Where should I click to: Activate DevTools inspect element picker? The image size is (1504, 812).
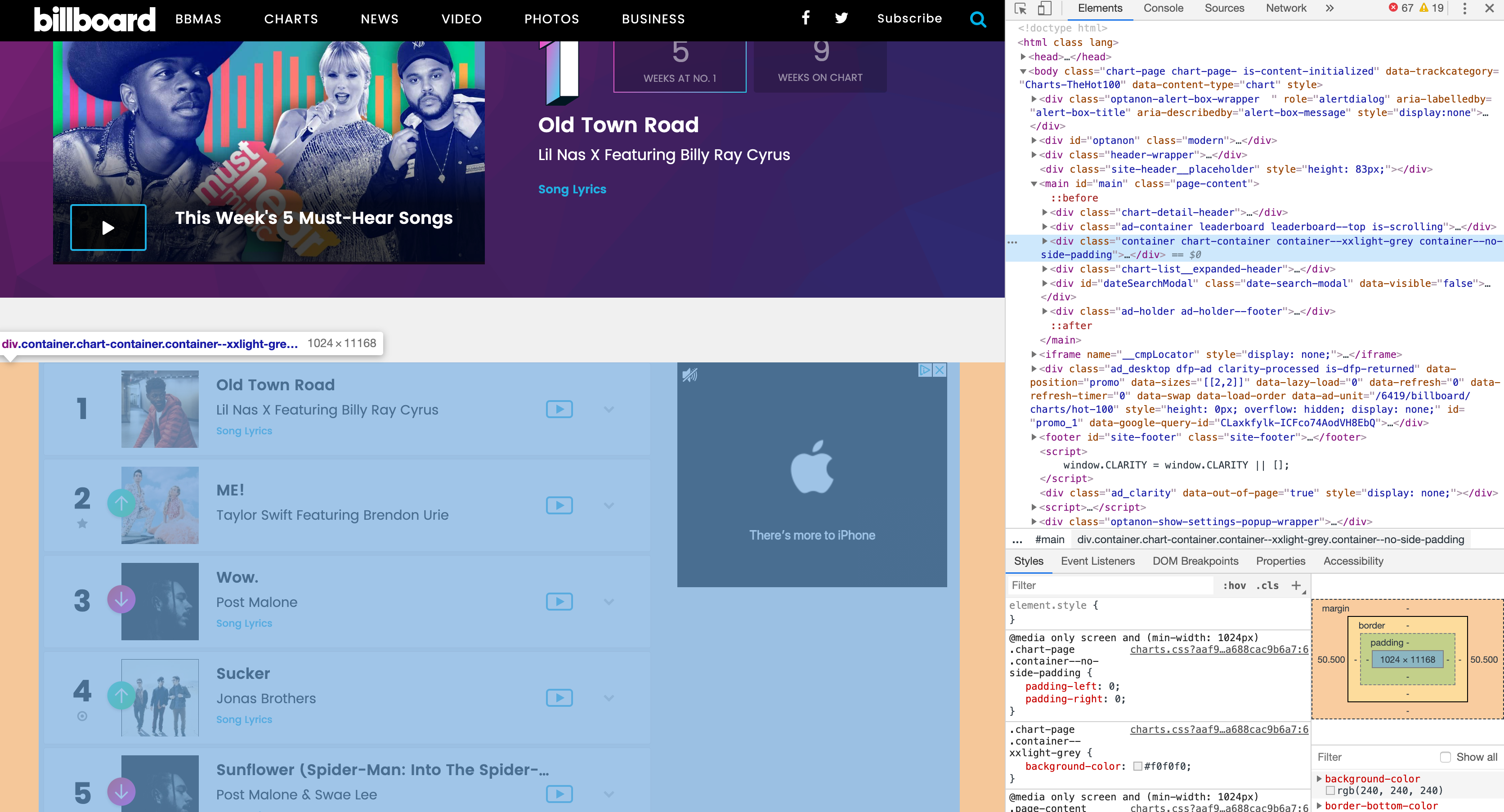click(x=1021, y=8)
